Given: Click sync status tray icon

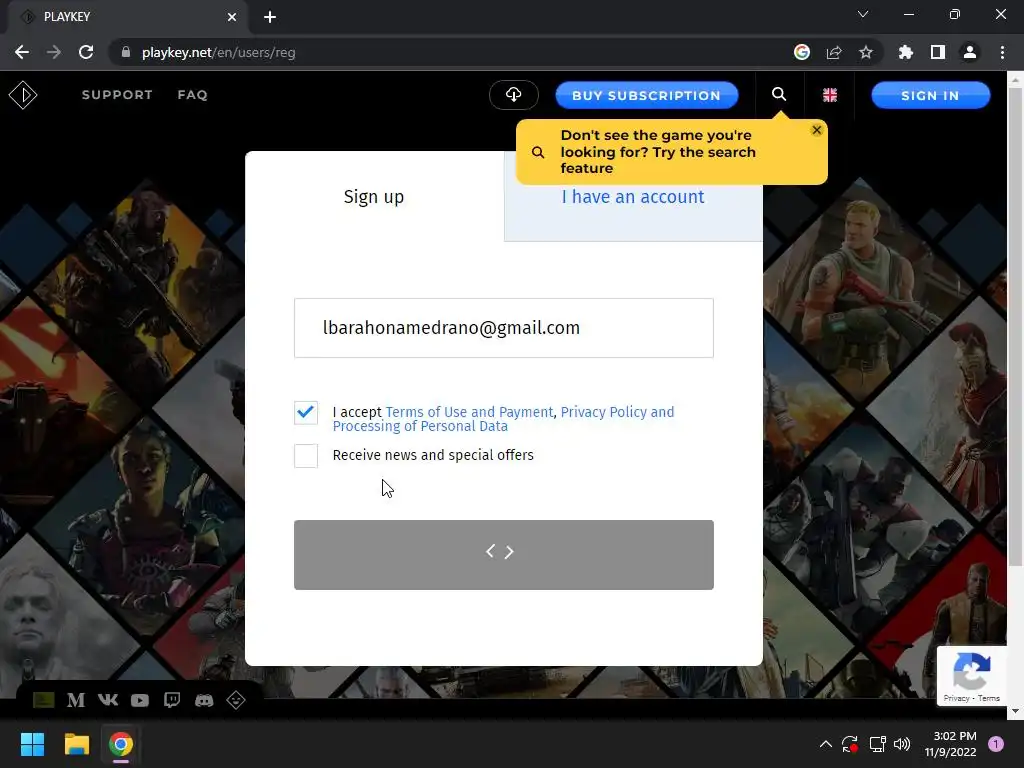Looking at the screenshot, I should pos(850,744).
